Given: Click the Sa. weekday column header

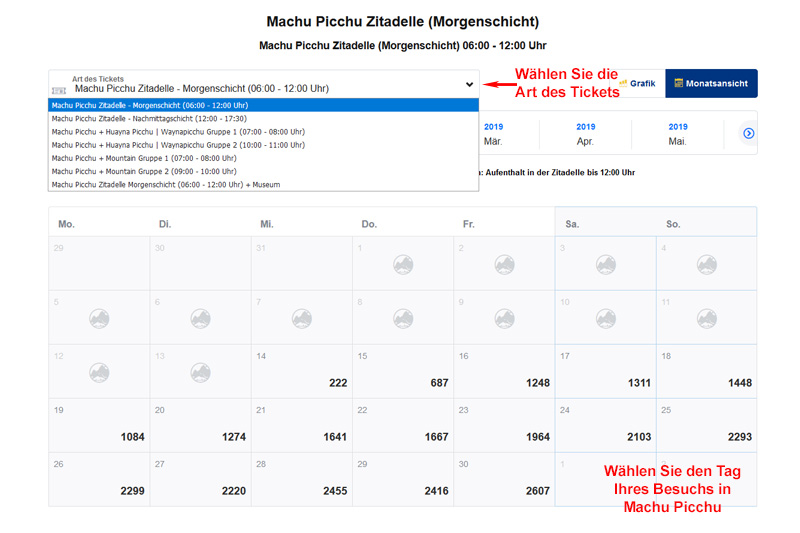Looking at the screenshot, I should 572,224.
